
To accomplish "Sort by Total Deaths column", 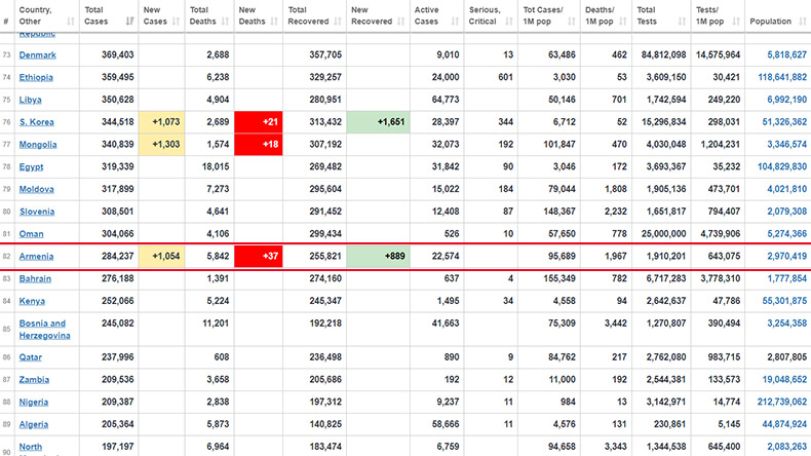I will click(x=209, y=16).
